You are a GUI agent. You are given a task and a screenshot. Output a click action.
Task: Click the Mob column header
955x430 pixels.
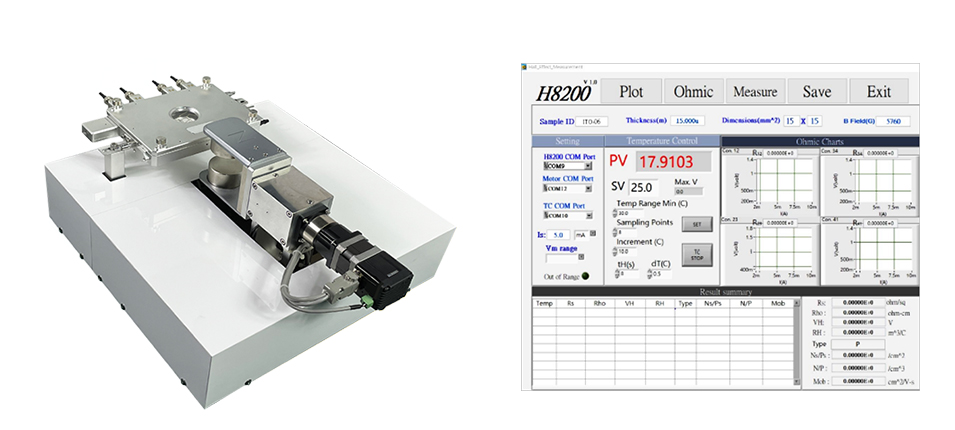pos(778,303)
